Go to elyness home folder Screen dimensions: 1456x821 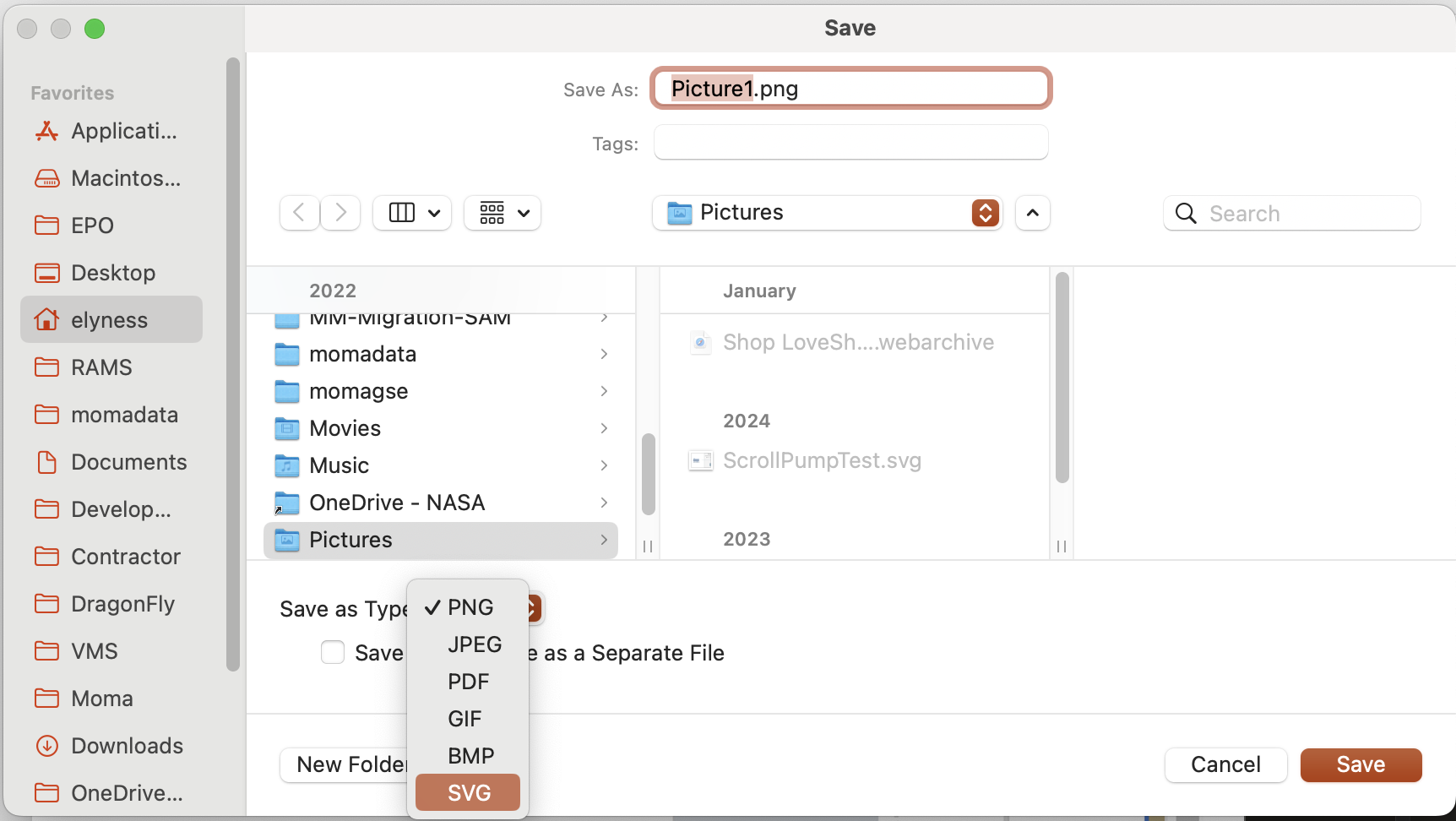pyautogui.click(x=111, y=320)
